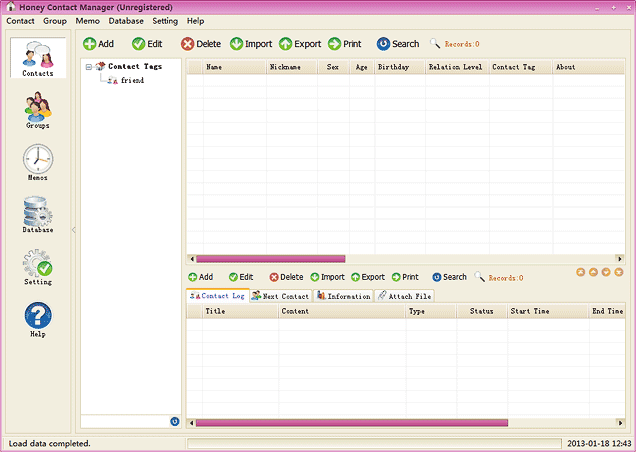The width and height of the screenshot is (636, 452).
Task: Click left arrow of log grid scrollbar
Action: click(x=191, y=423)
